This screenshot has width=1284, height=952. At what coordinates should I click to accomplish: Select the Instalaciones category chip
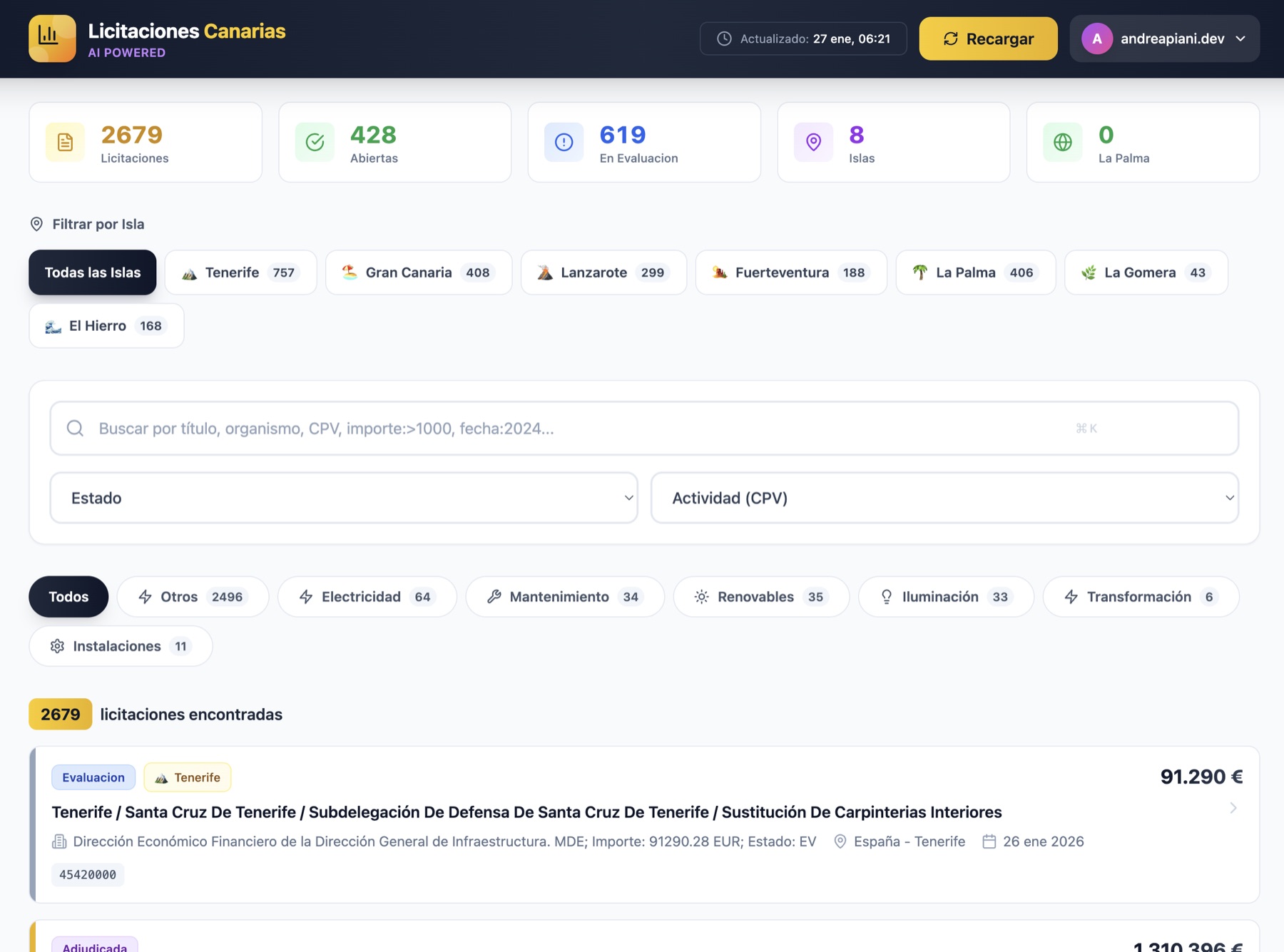pyautogui.click(x=121, y=646)
